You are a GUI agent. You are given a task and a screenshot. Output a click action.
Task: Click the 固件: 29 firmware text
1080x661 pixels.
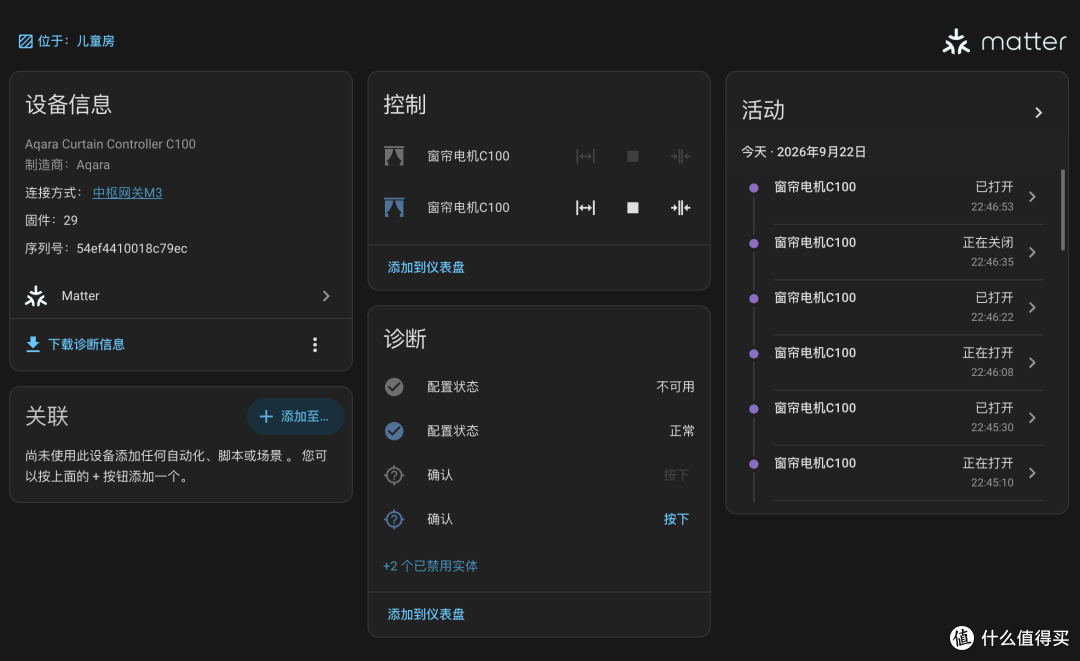coord(52,220)
